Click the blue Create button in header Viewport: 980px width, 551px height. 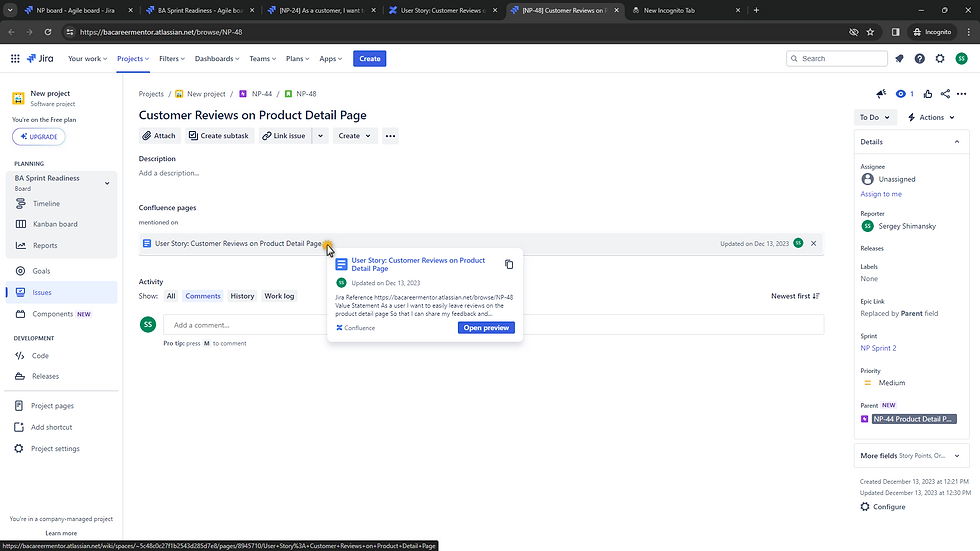(369, 59)
